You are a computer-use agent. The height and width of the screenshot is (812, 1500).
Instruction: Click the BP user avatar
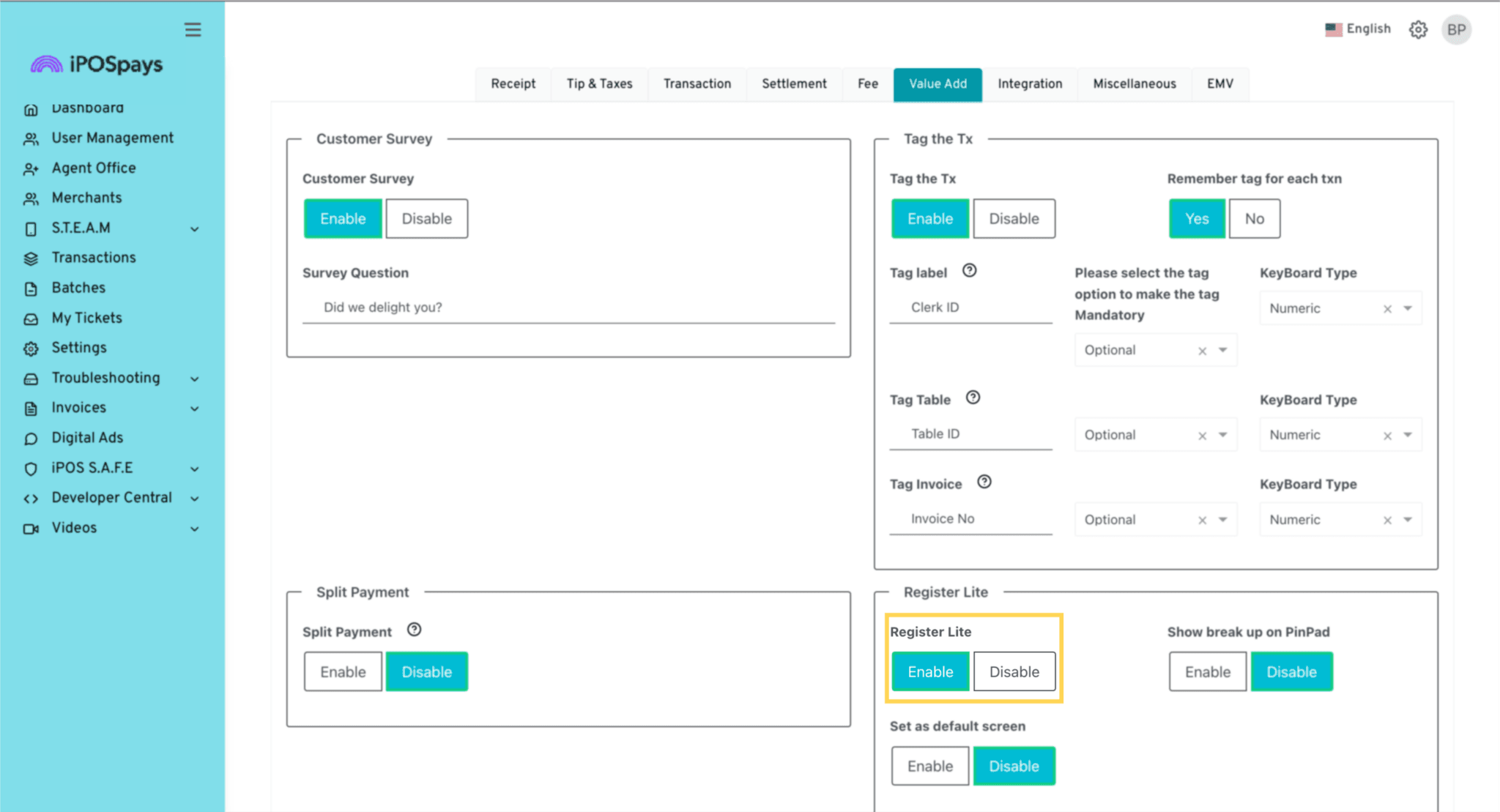[1456, 29]
